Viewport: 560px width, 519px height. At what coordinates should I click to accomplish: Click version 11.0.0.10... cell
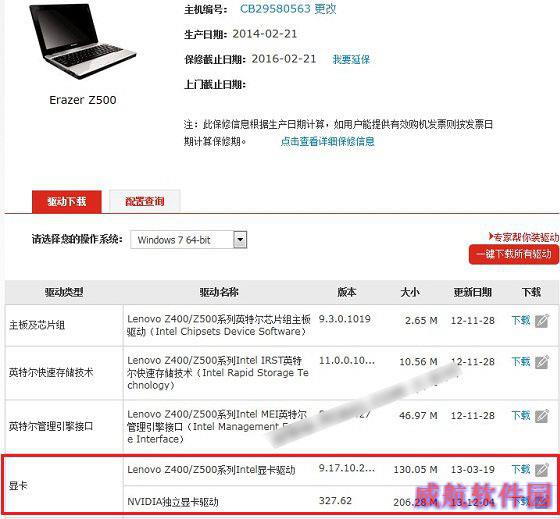[x=347, y=360]
